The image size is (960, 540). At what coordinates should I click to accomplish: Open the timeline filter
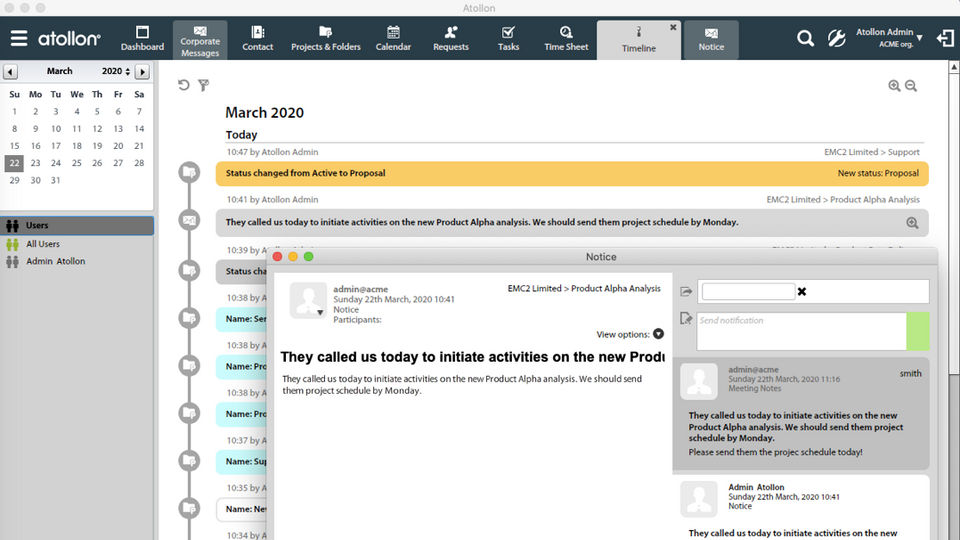204,85
